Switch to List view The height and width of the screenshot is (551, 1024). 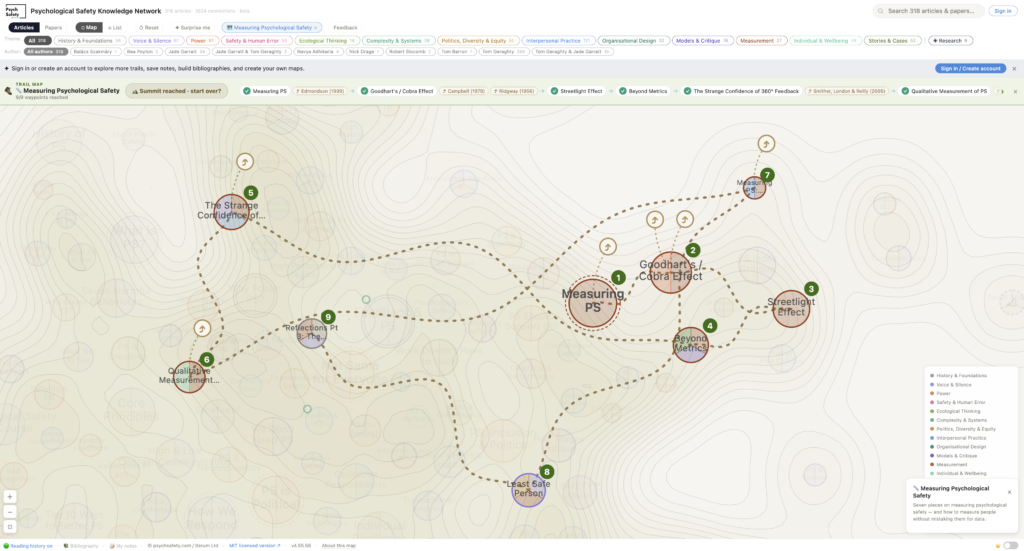click(115, 27)
